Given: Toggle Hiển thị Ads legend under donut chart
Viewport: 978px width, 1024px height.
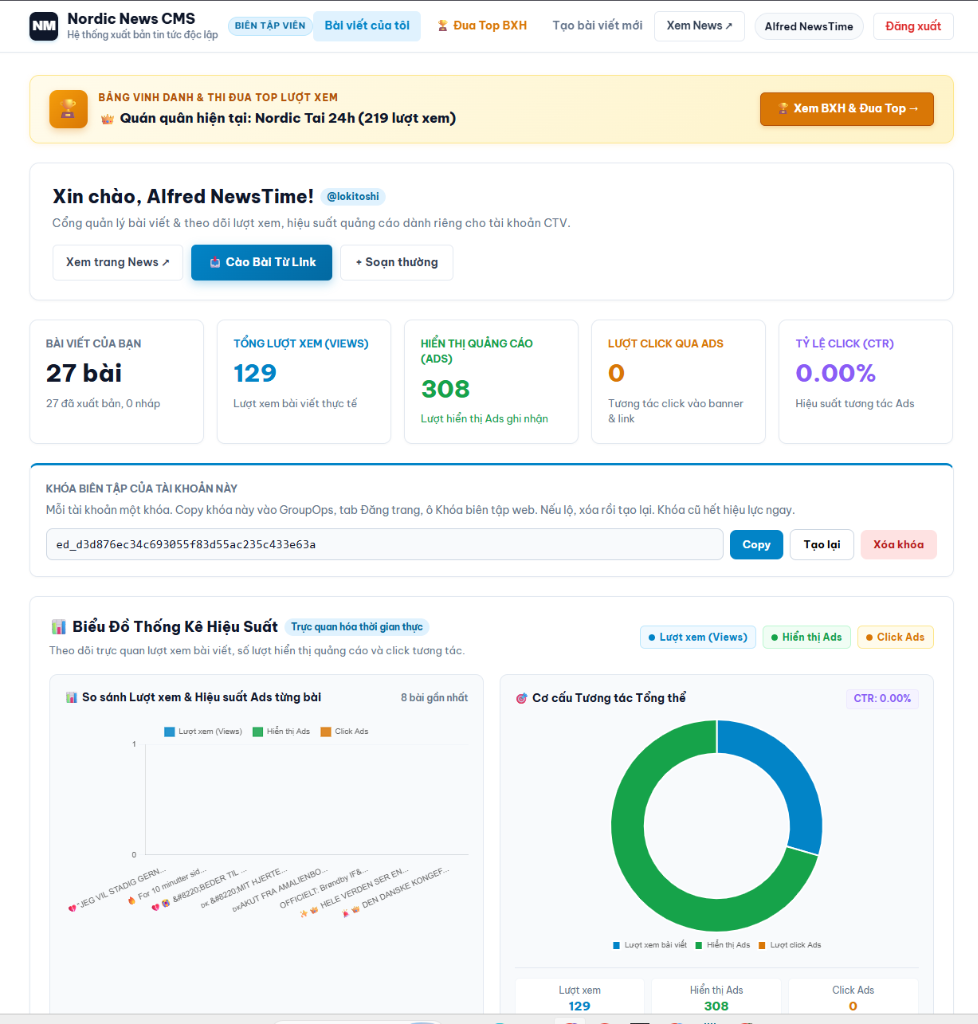Looking at the screenshot, I should [x=723, y=945].
